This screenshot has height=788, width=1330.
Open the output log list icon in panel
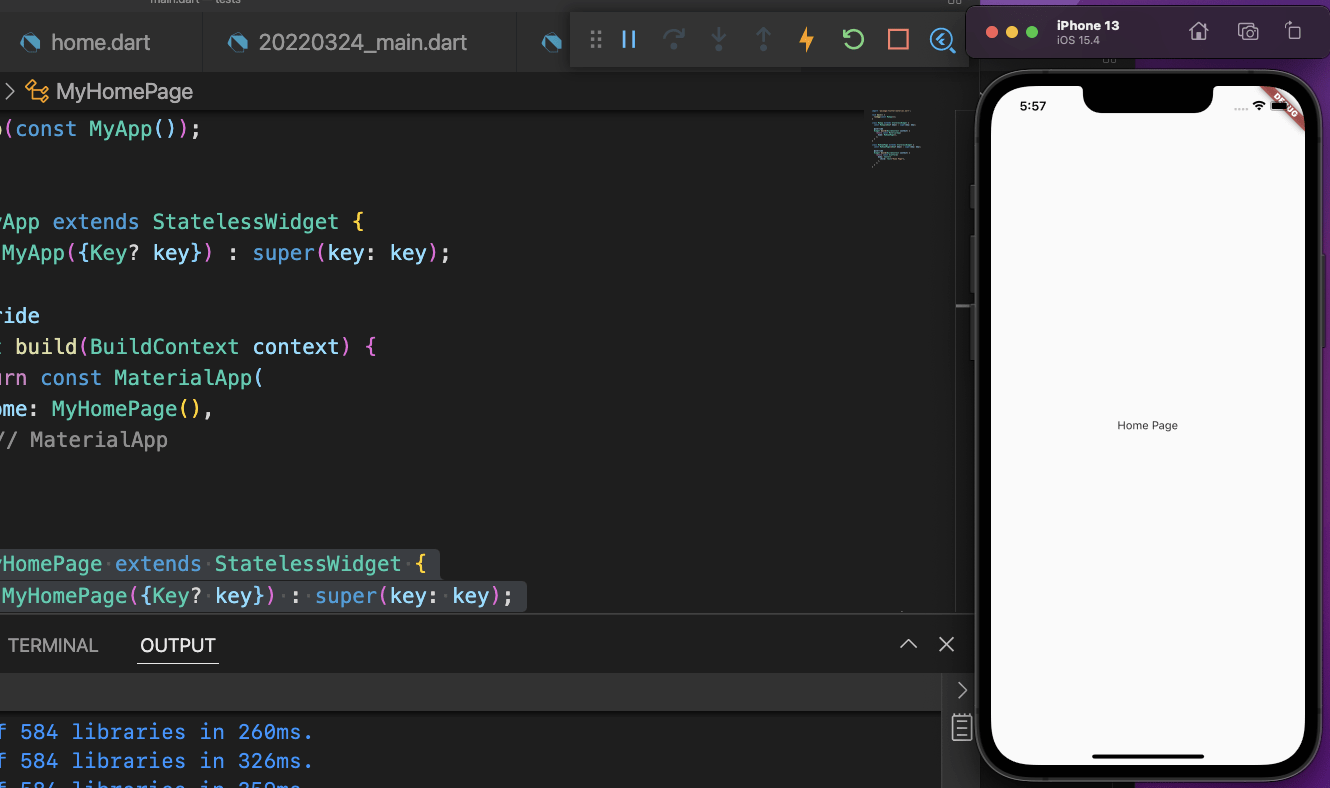click(962, 727)
